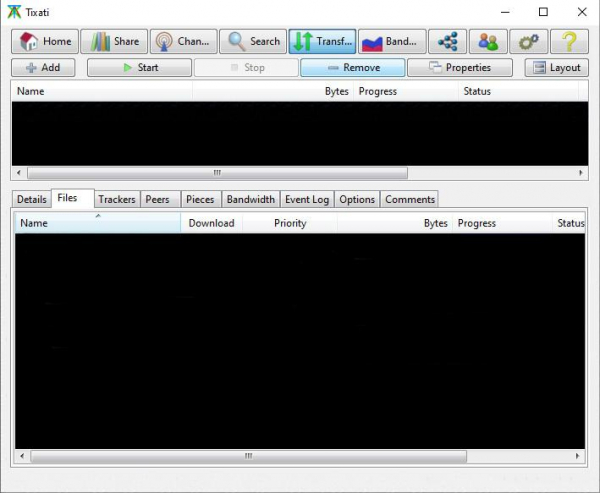Viewport: 600px width, 493px height.
Task: Sort files list by Status column
Action: pyautogui.click(x=569, y=223)
